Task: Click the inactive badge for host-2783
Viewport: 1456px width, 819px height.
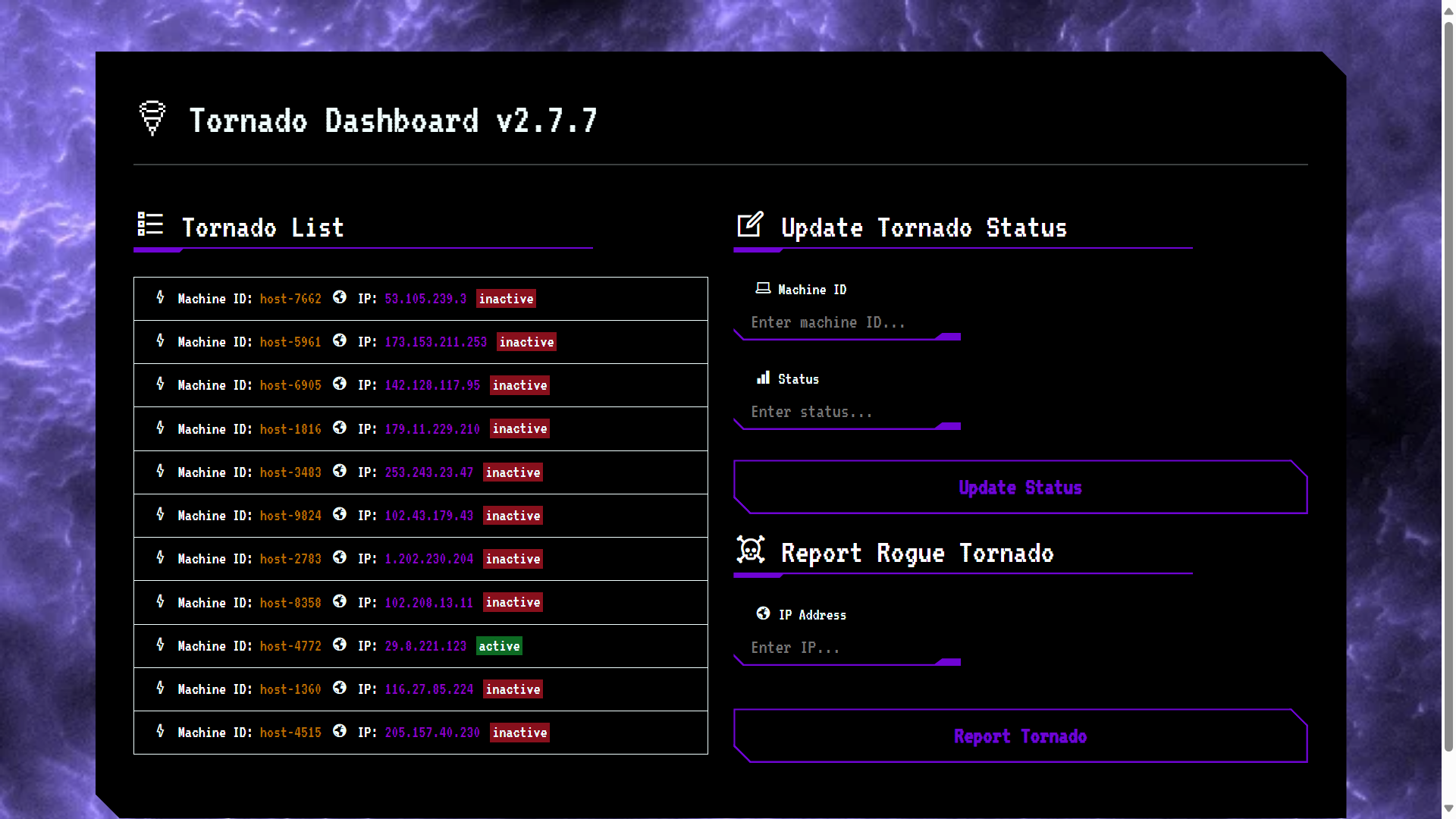Action: coord(513,559)
